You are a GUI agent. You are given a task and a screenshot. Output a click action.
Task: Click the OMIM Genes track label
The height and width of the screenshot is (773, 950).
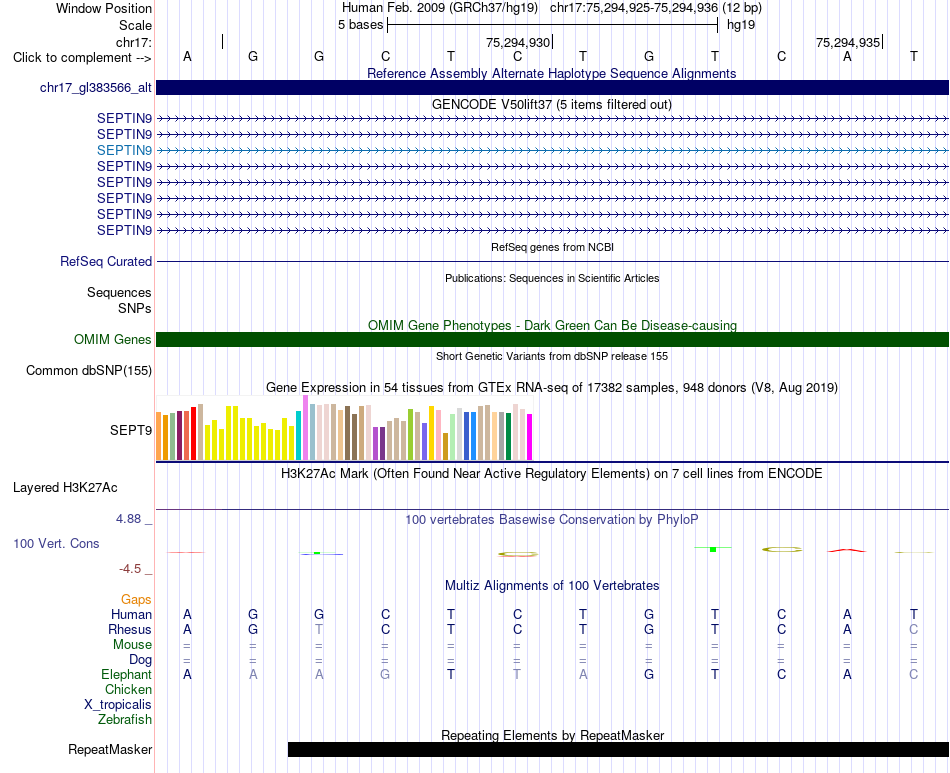tap(113, 339)
